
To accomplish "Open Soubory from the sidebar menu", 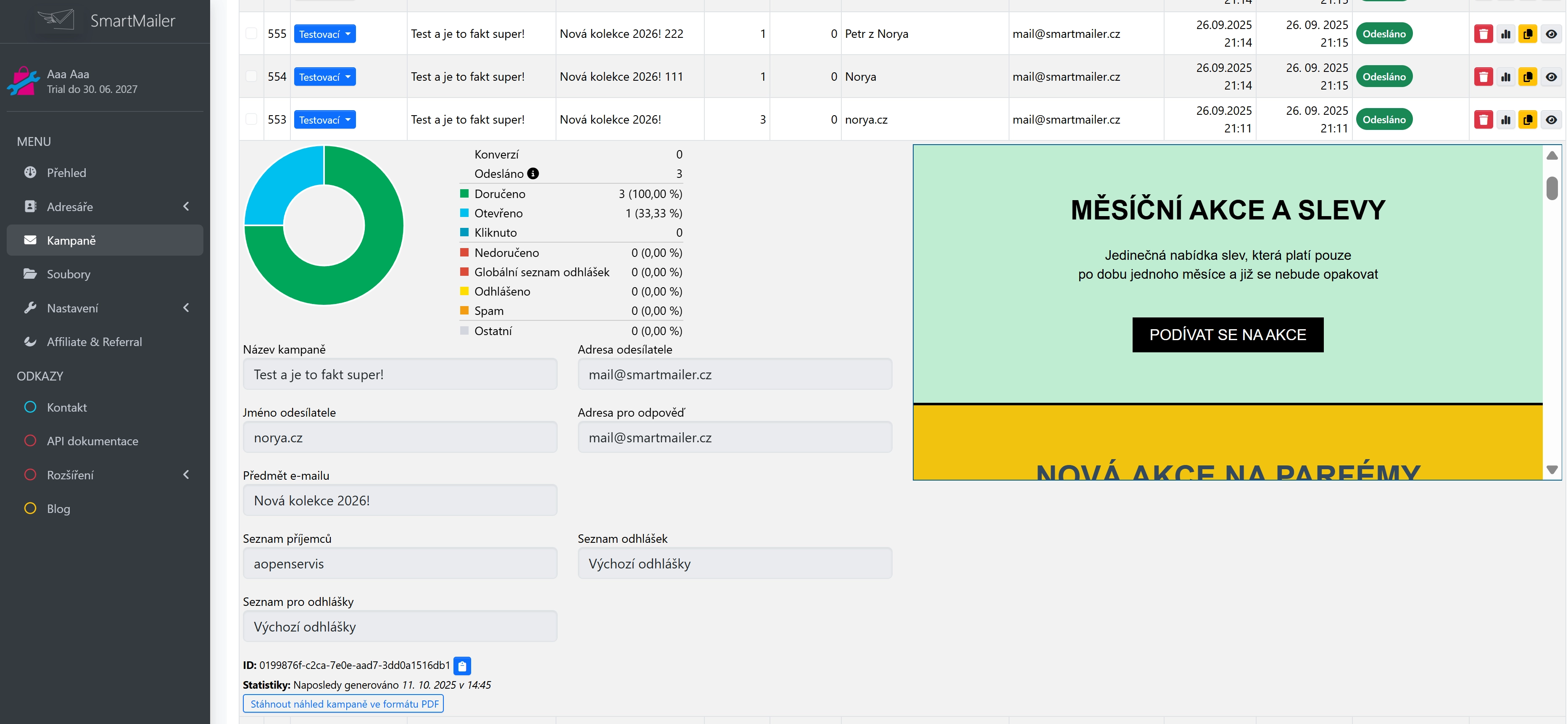I will click(x=68, y=274).
